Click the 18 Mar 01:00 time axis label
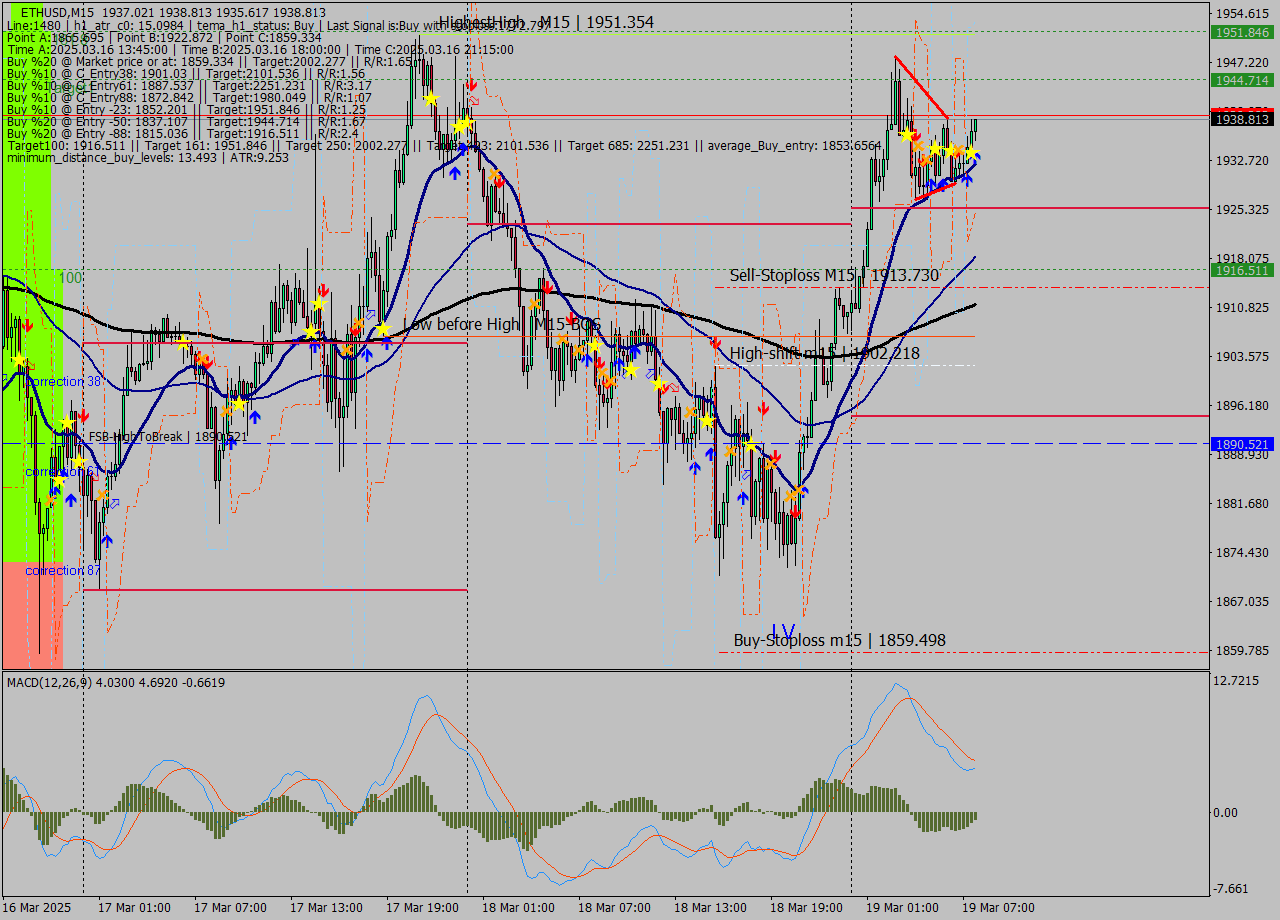This screenshot has height=920, width=1280. click(x=517, y=907)
